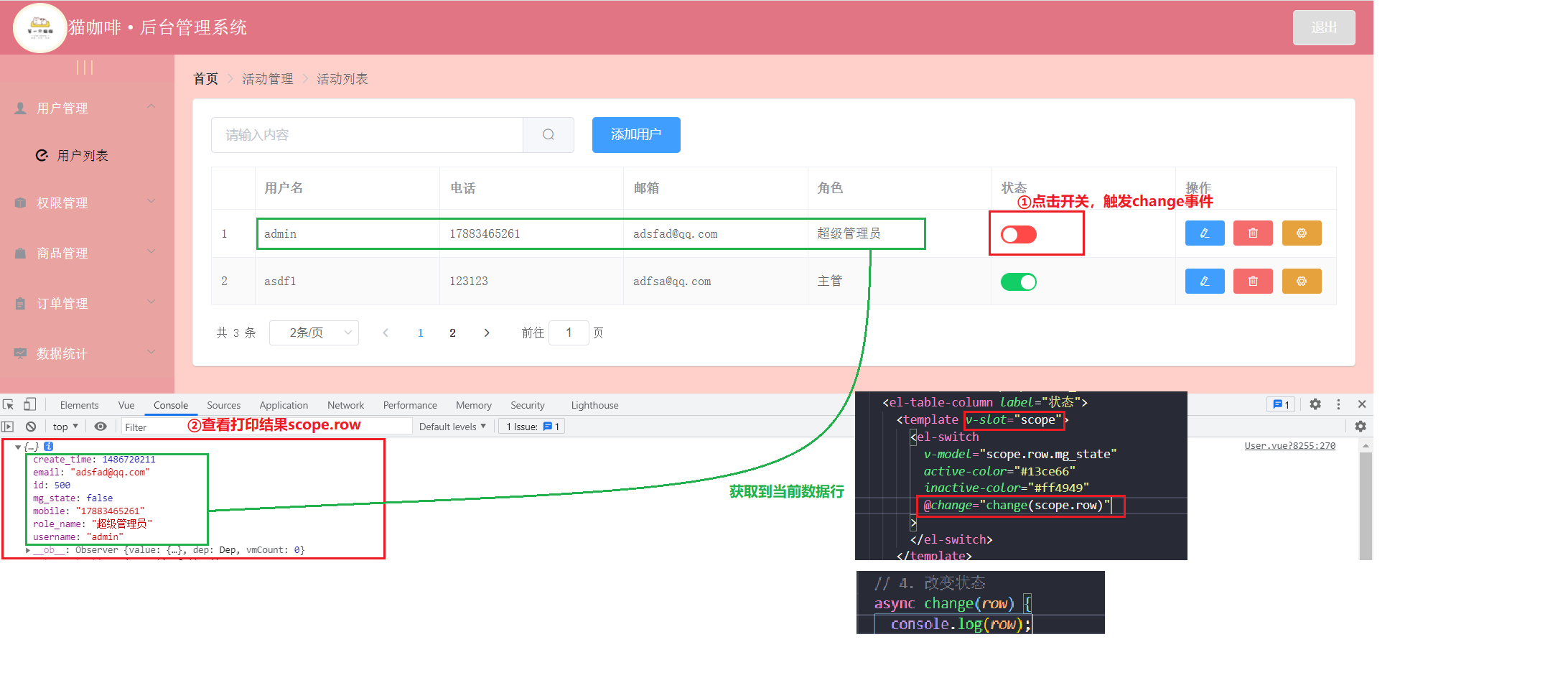Open the 2条/页 page size dropdown
The image size is (1568, 688).
click(x=314, y=332)
